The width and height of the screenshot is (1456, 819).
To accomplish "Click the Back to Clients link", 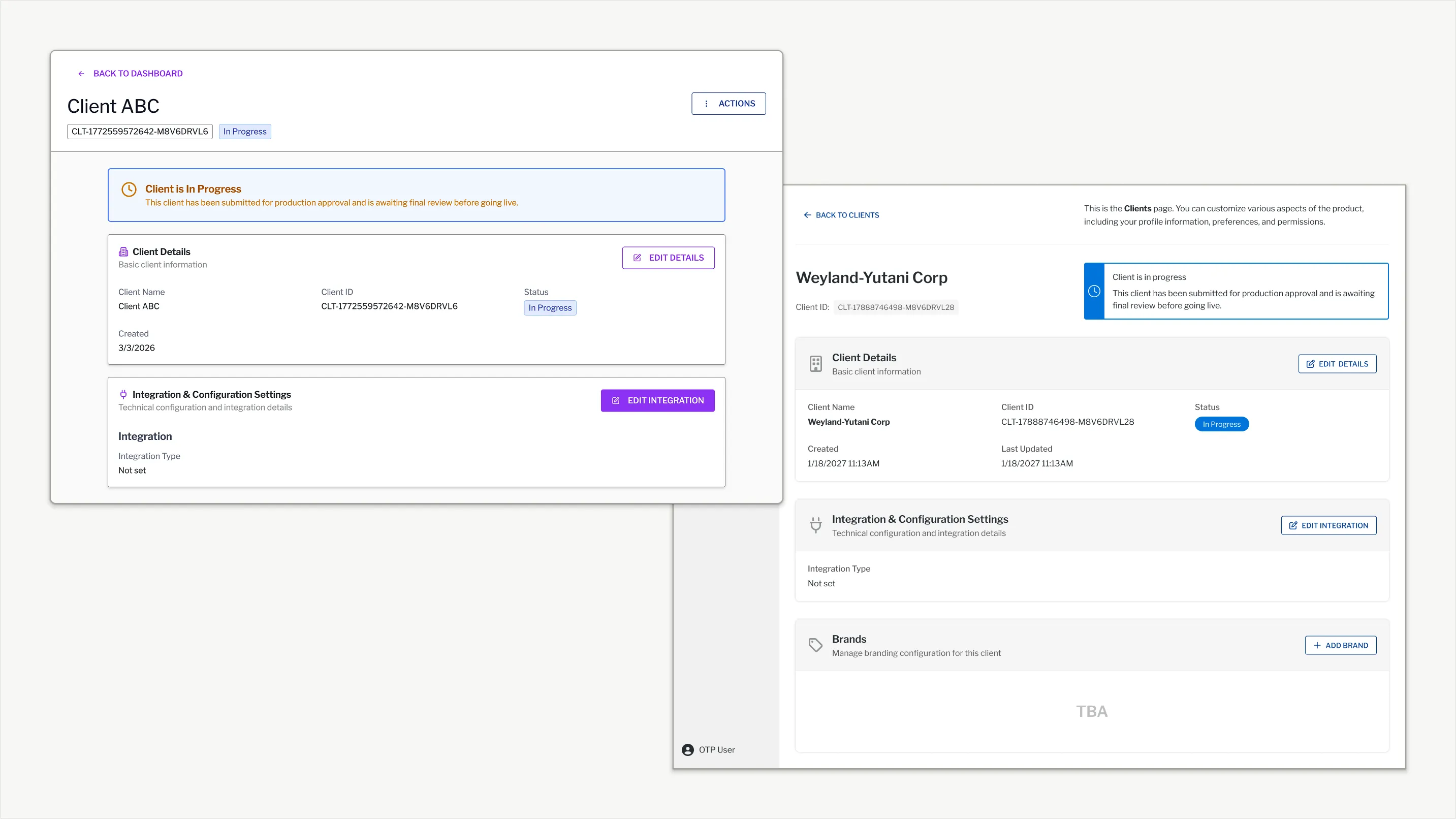I will coord(841,215).
